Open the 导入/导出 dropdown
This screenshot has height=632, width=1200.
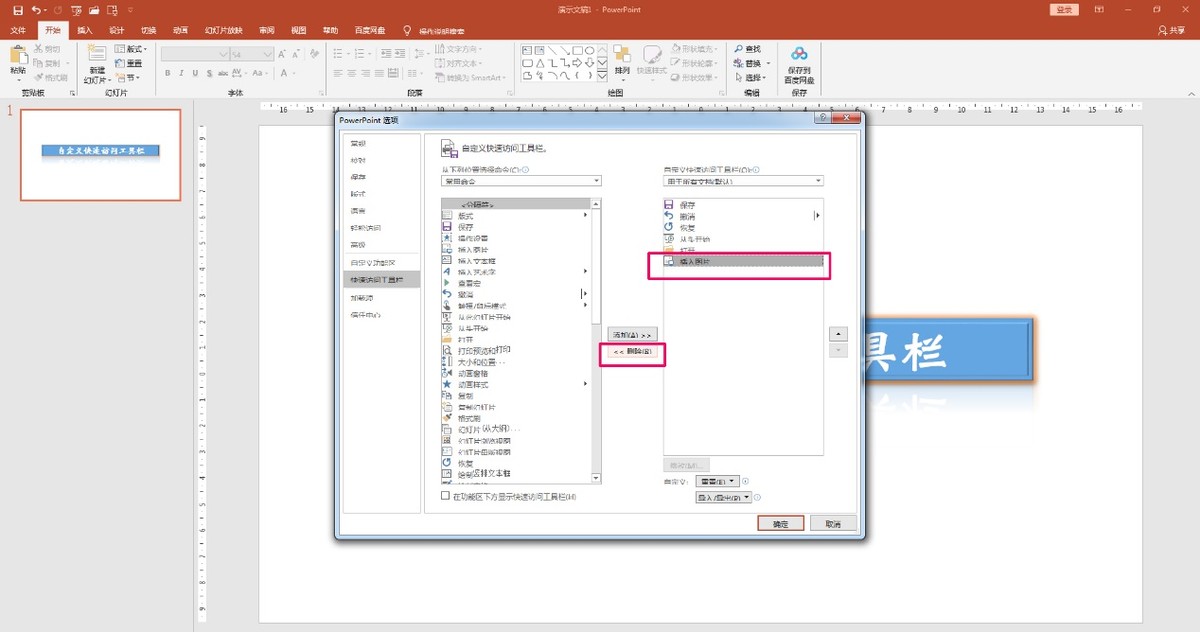click(724, 497)
